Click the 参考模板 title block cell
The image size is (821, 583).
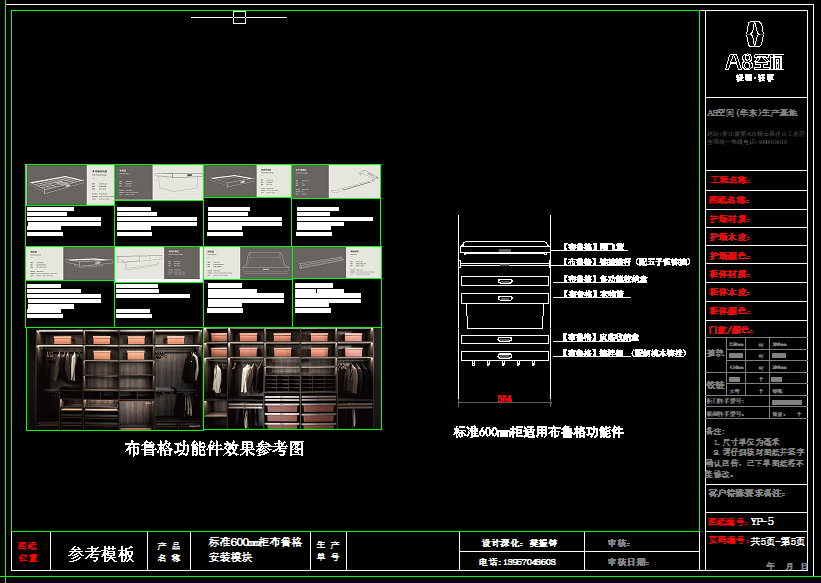click(x=101, y=554)
